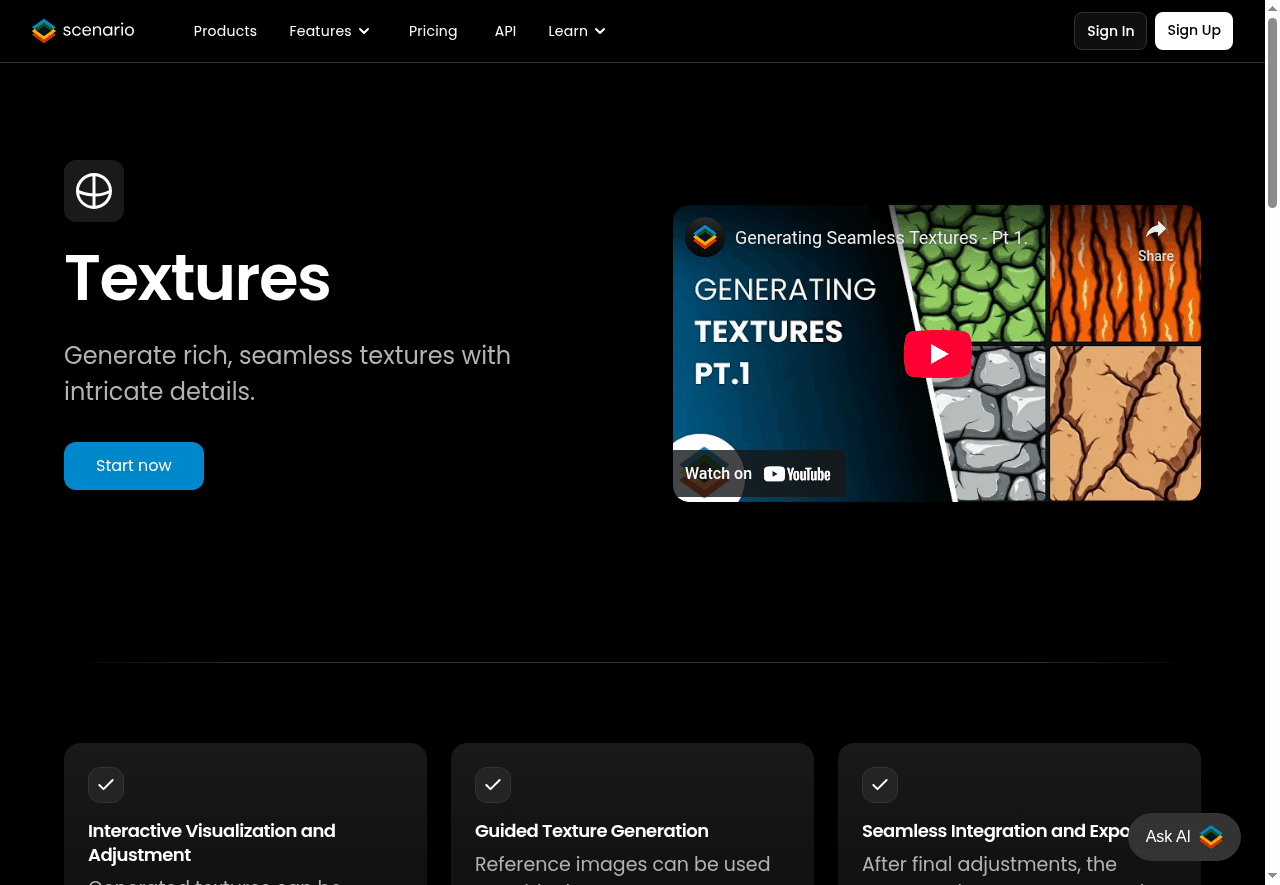Click the Share arrow icon on the video

coord(1155,231)
